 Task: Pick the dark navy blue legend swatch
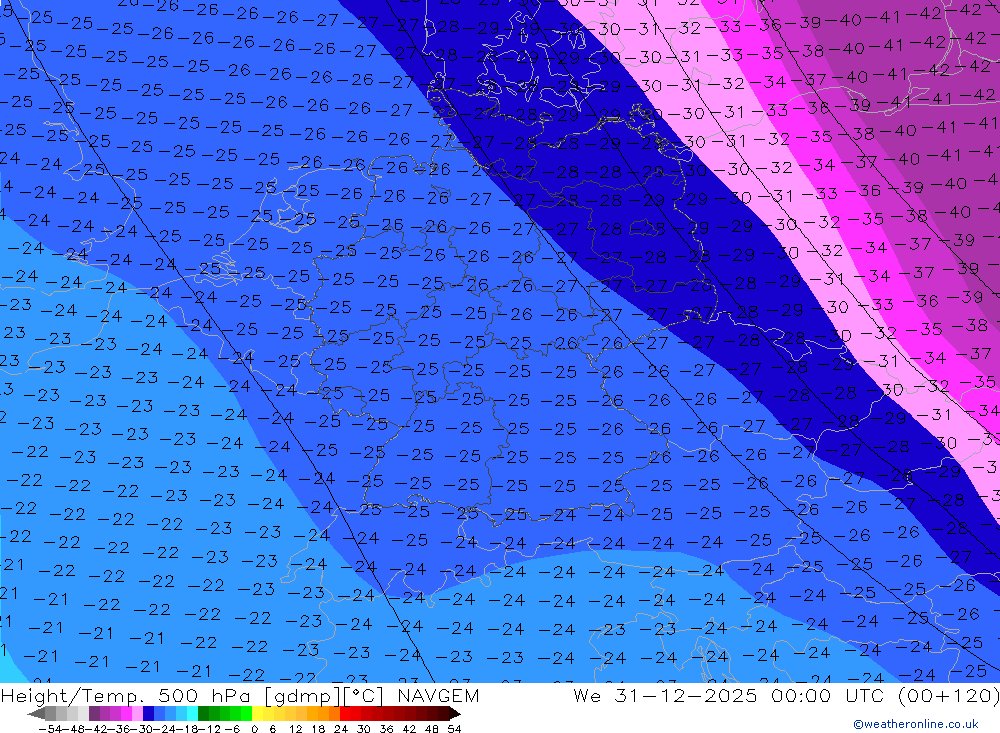[x=149, y=713]
